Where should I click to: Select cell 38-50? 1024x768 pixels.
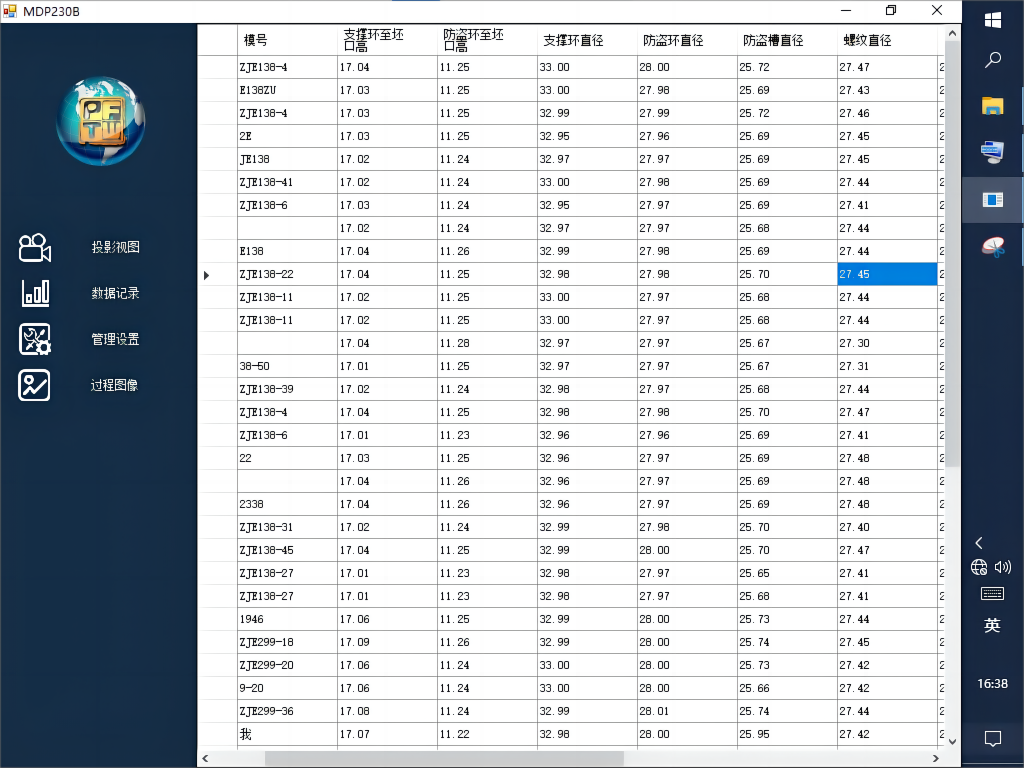pyautogui.click(x=287, y=366)
